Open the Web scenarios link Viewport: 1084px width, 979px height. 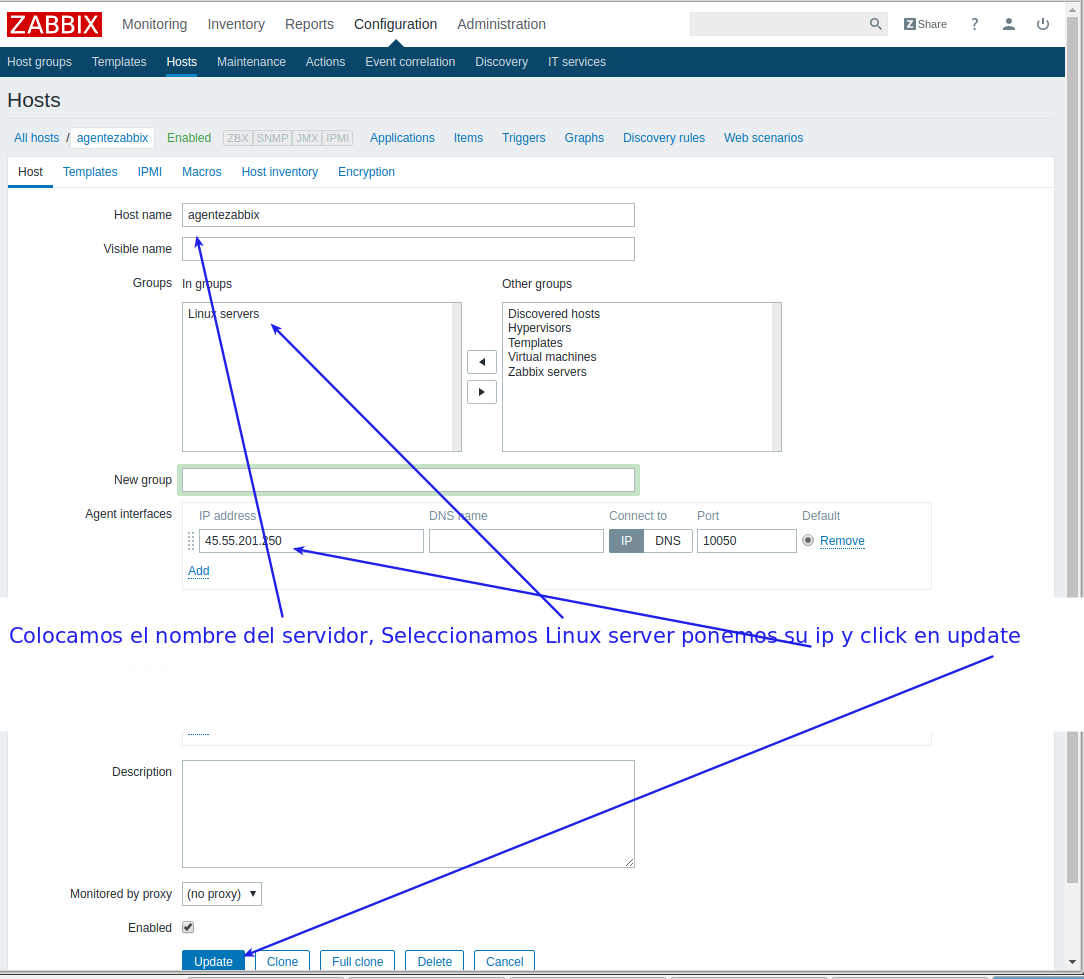(x=763, y=138)
